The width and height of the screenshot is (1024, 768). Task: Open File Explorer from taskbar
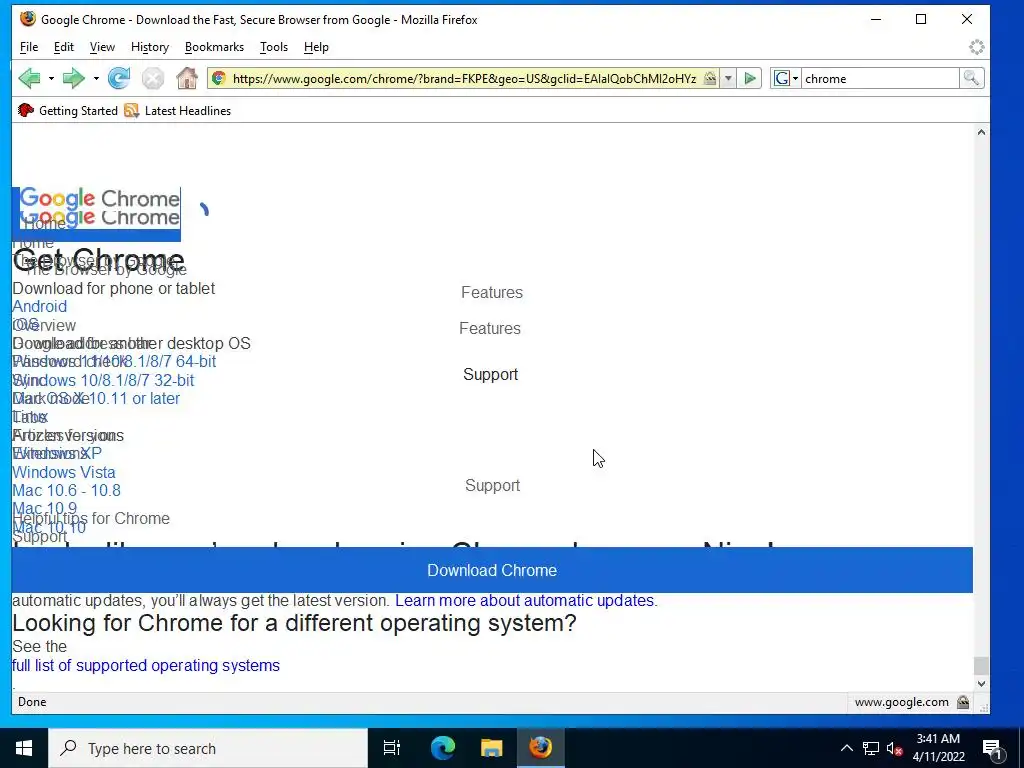pyautogui.click(x=491, y=748)
